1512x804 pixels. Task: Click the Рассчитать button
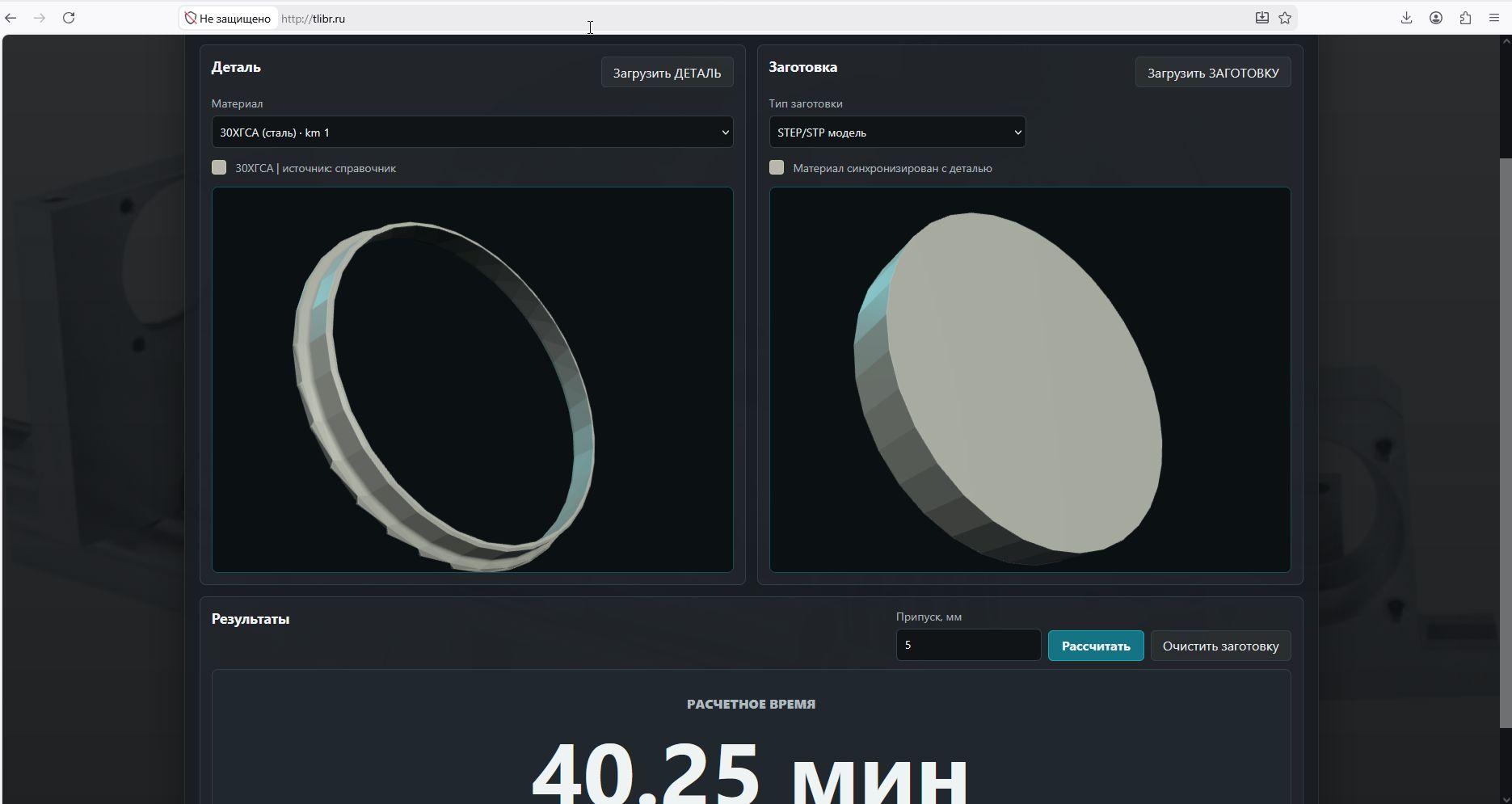(1096, 646)
